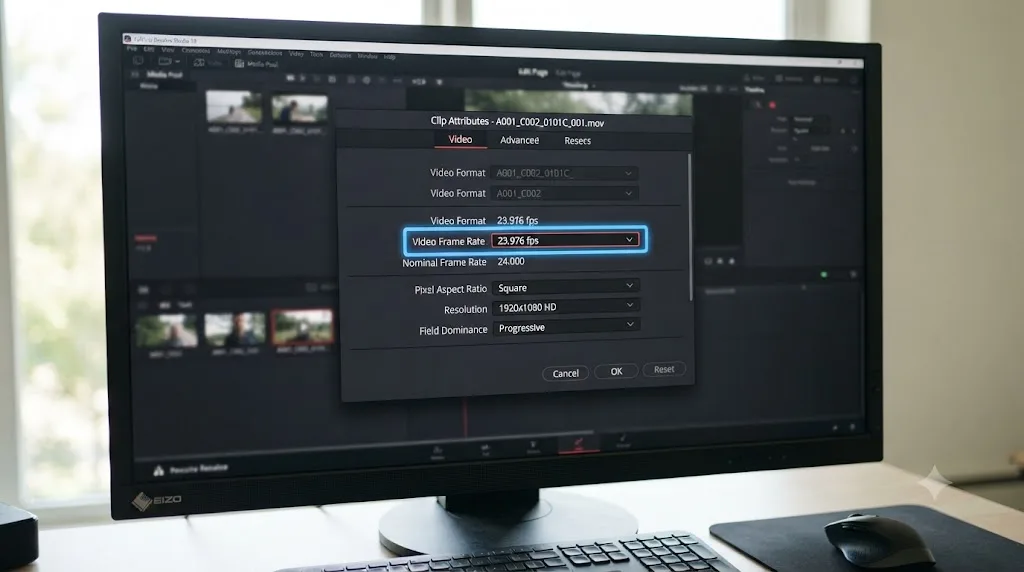Click the red-underlined page icon in the bottom page bar
Screen dimensions: 1024x572
tap(579, 445)
